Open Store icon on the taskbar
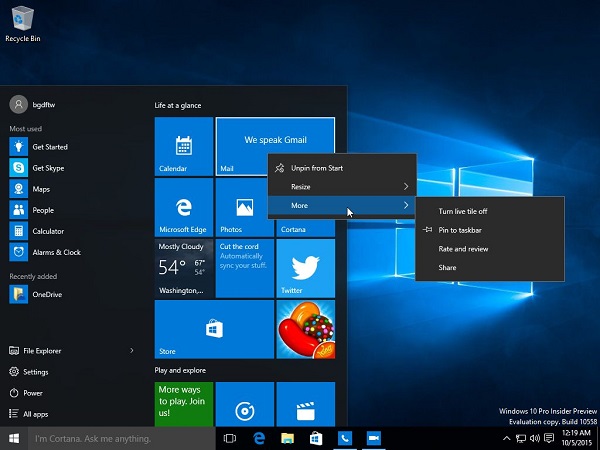 [x=316, y=439]
